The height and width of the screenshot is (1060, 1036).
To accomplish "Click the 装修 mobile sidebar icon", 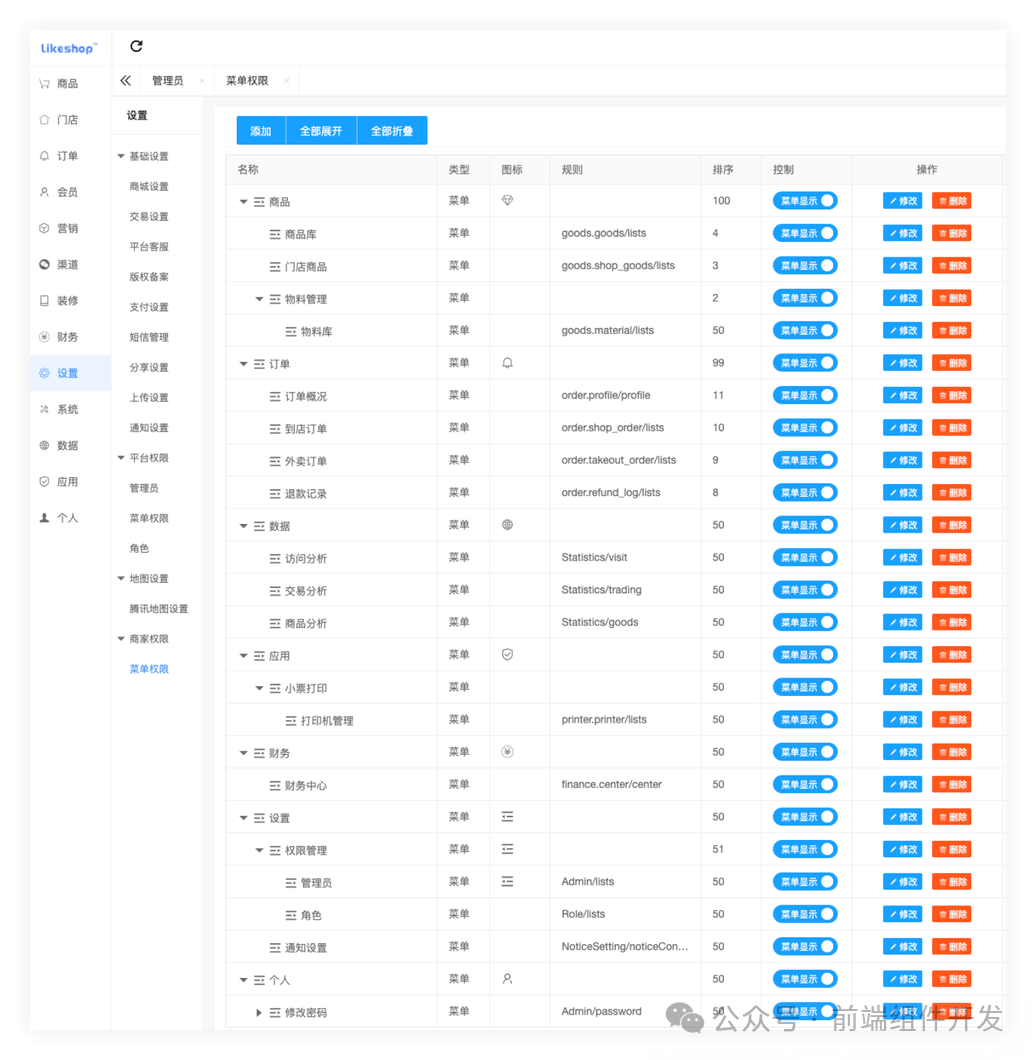I will [x=42, y=300].
